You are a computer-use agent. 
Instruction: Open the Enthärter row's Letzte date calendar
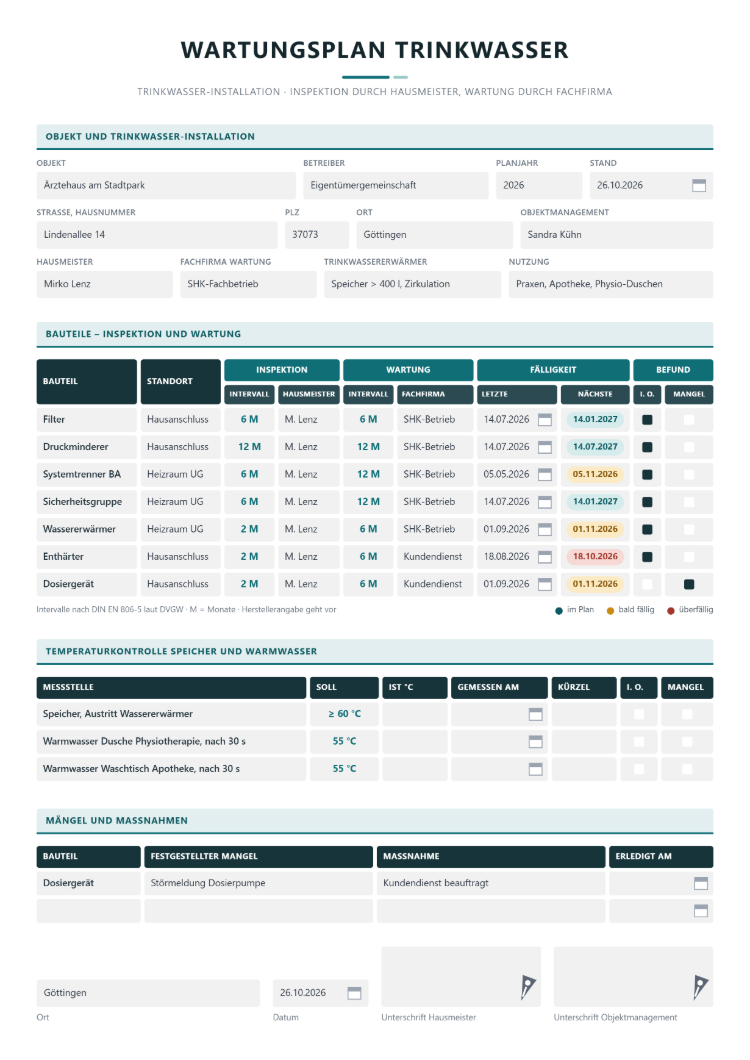click(544, 557)
